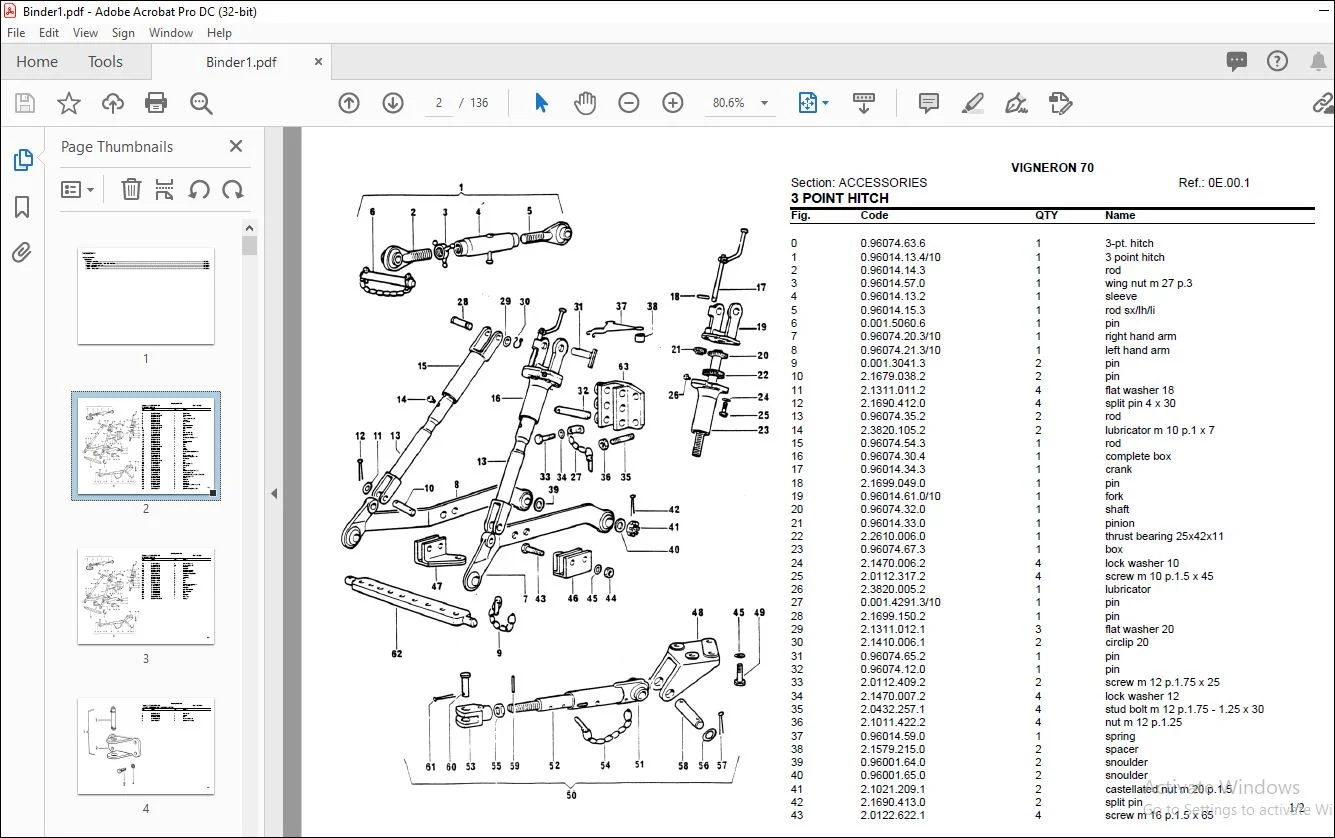Viewport: 1335px width, 838px height.
Task: Close the Page Thumbnails panel
Action: [236, 146]
